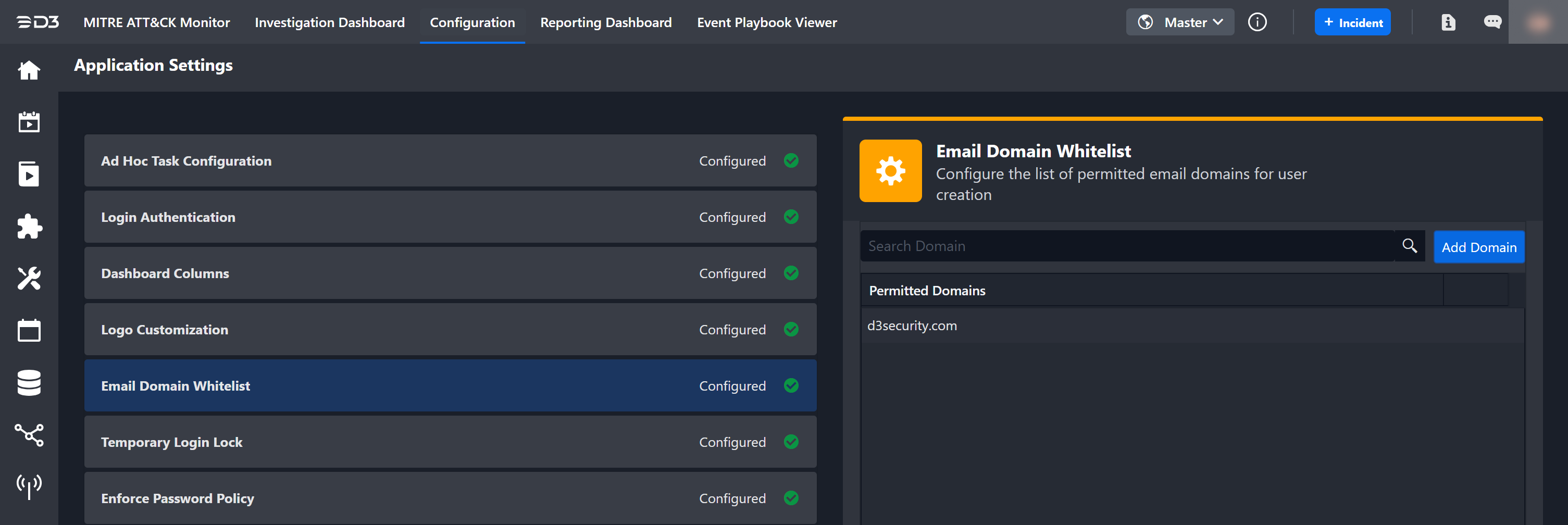Open the wrench and screwdriver tools icon
1568x525 pixels.
click(x=29, y=279)
